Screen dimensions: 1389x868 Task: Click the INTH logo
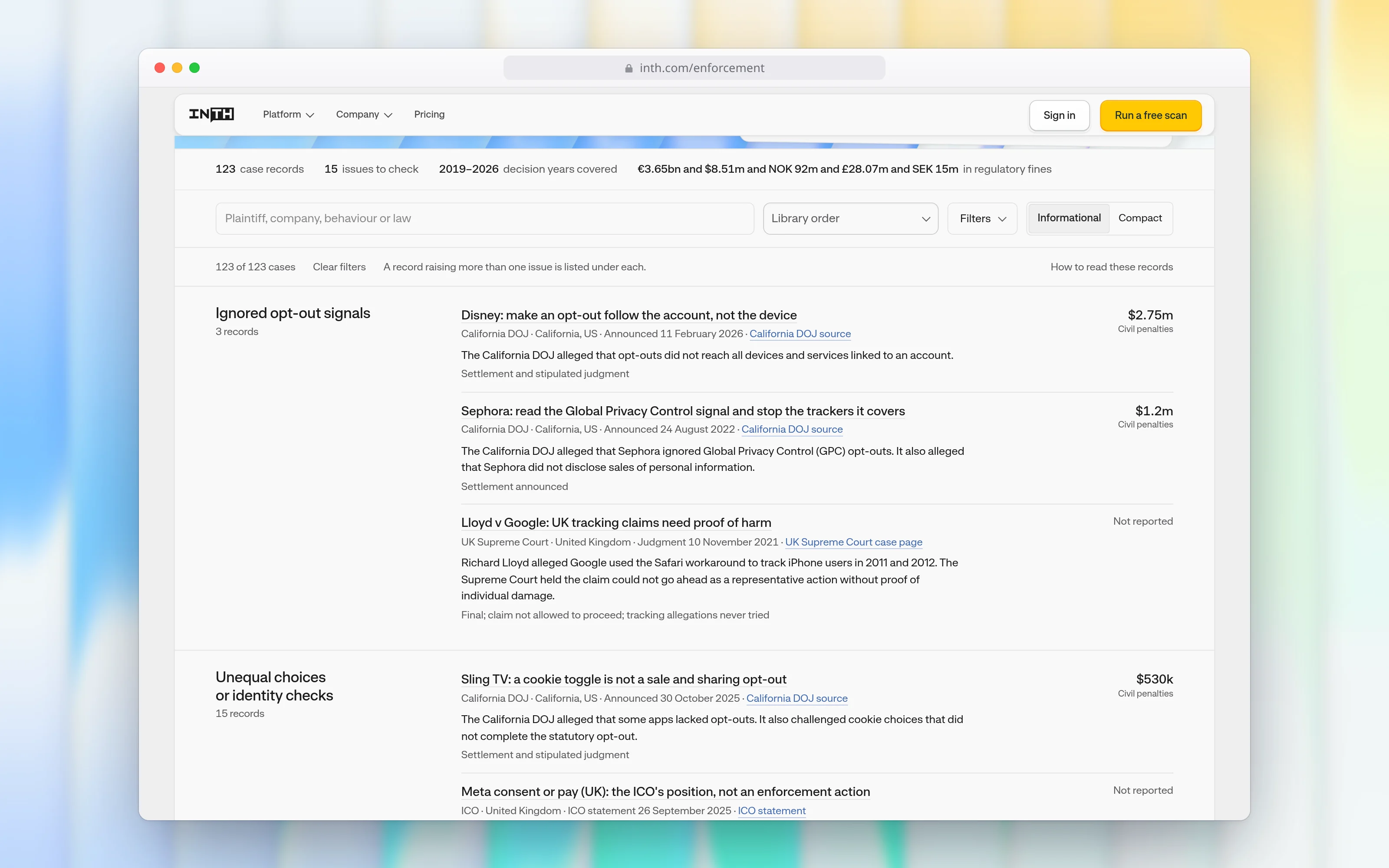(x=211, y=114)
